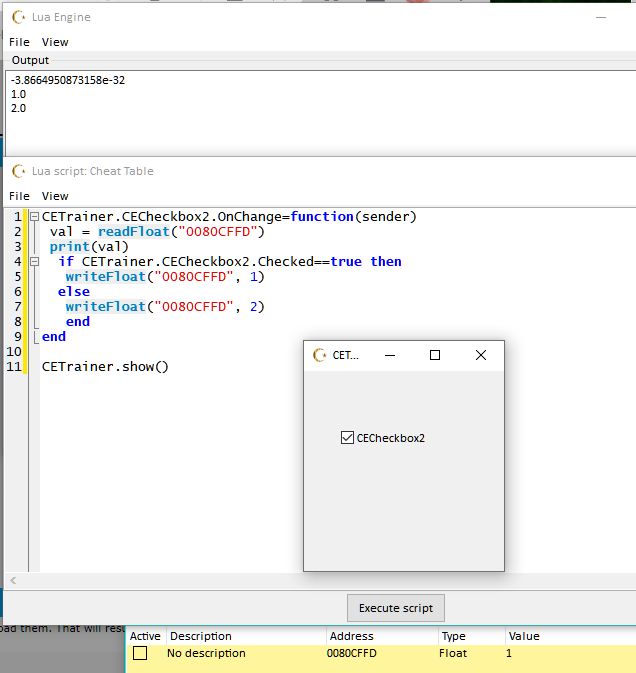Click the Lua script Cheat Table window icon

click(18, 171)
